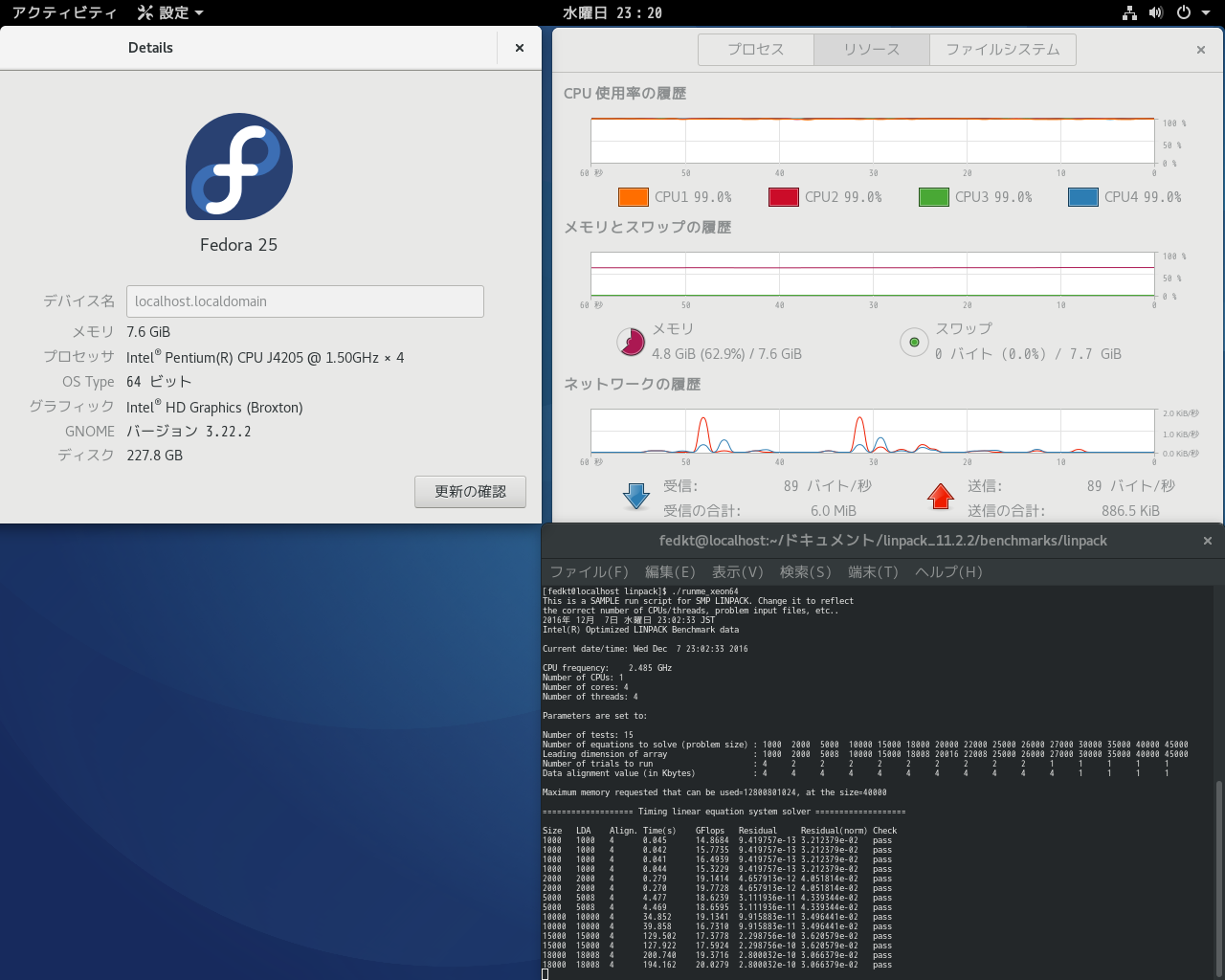The width and height of the screenshot is (1225, 980).
Task: Open the clock calendar showing 水曜日 23:20
Action: [612, 12]
